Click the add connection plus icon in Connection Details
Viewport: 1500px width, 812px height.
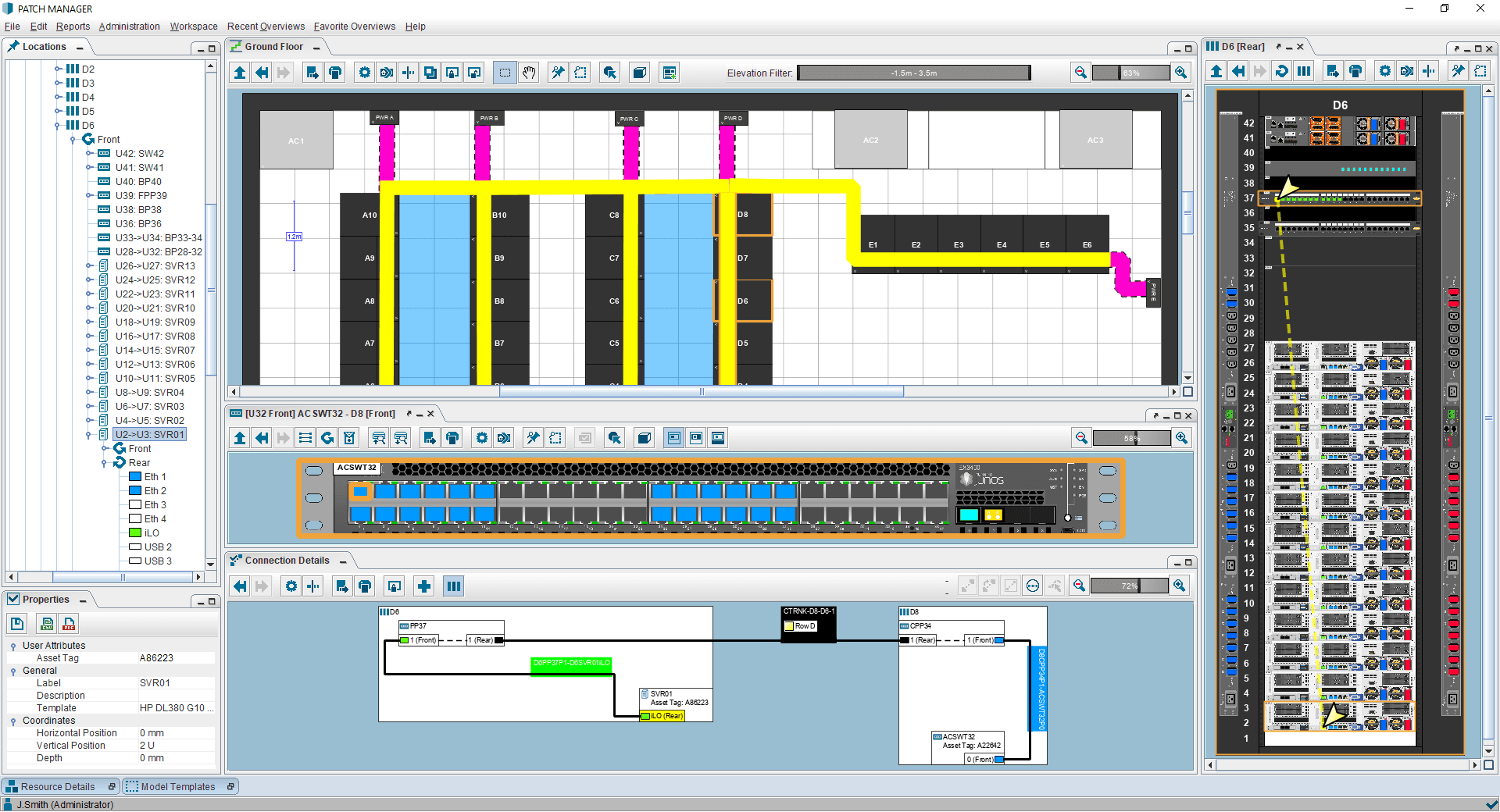tap(423, 586)
